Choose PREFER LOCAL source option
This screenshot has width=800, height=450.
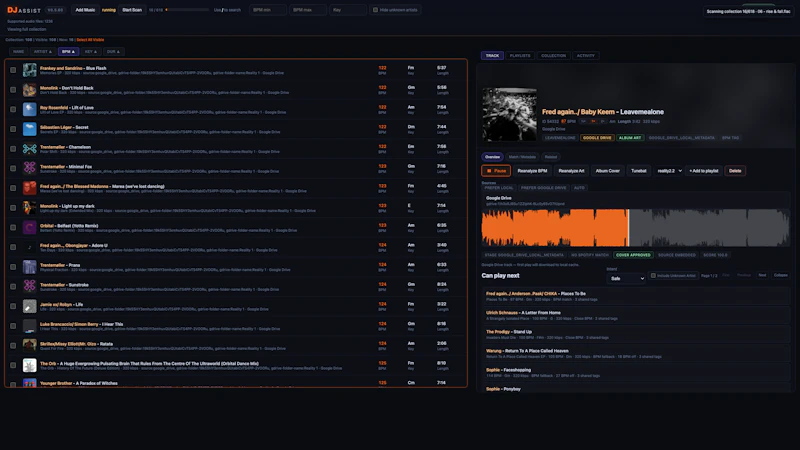[x=499, y=188]
